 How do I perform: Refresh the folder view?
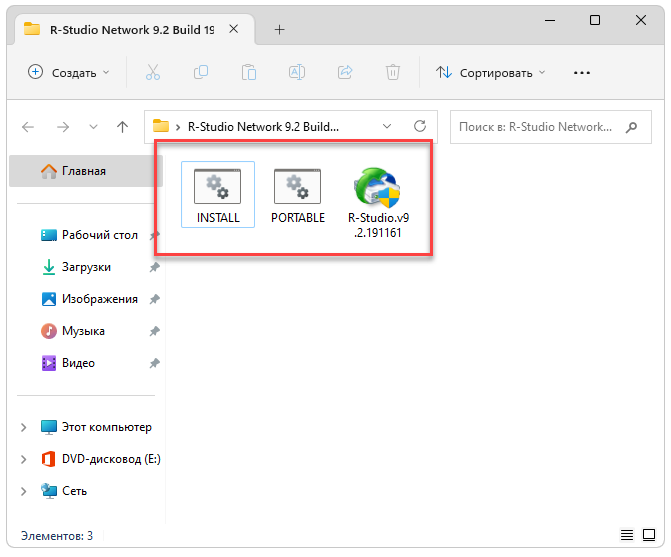pos(420,126)
